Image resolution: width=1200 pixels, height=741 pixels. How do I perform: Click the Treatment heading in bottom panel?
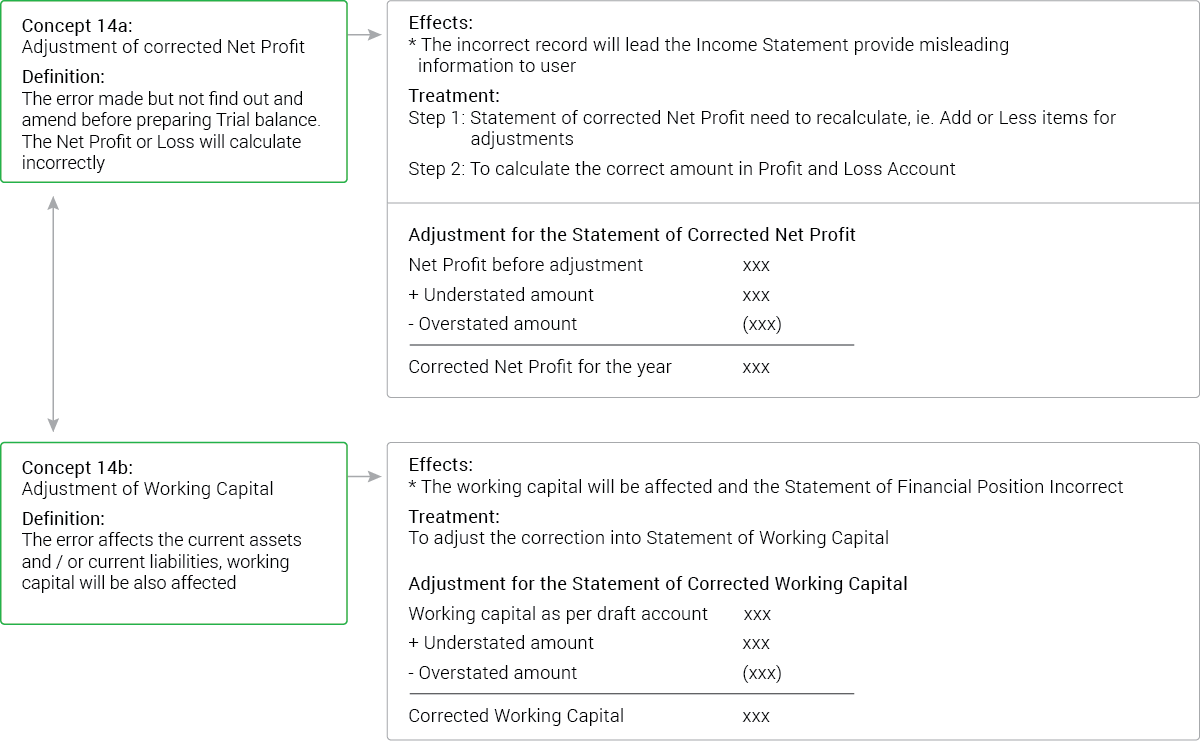click(454, 517)
